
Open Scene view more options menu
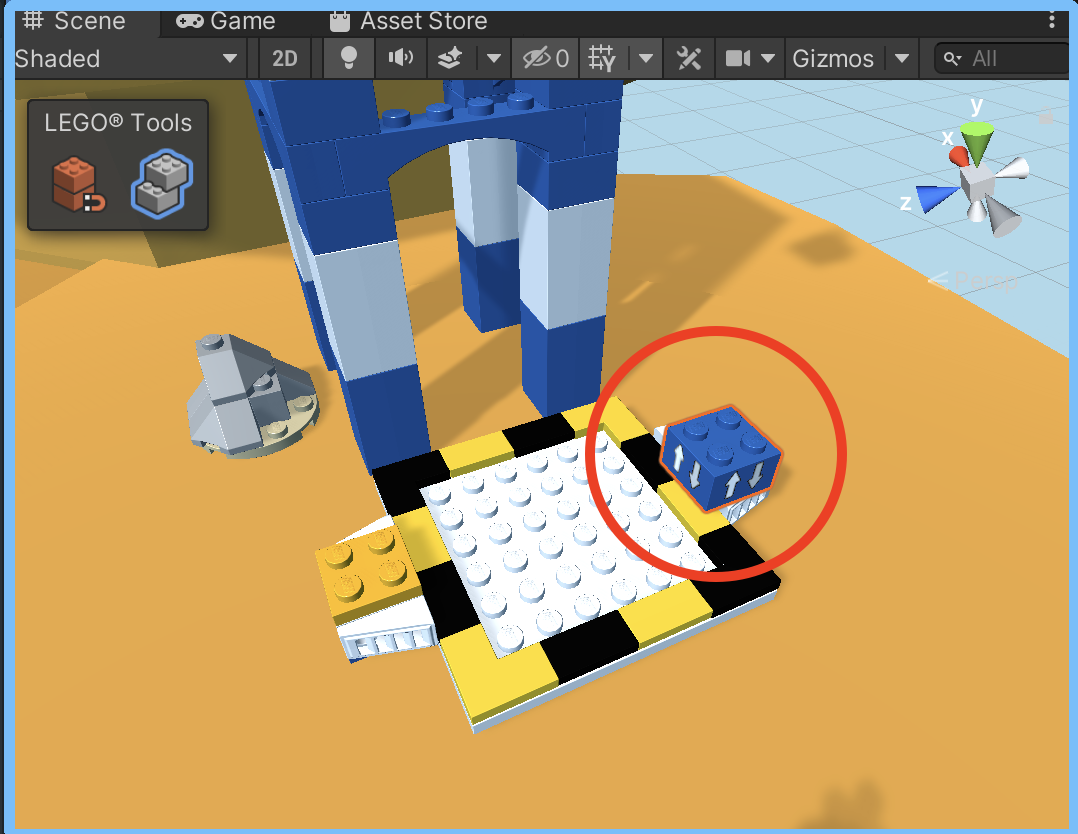click(x=1052, y=21)
